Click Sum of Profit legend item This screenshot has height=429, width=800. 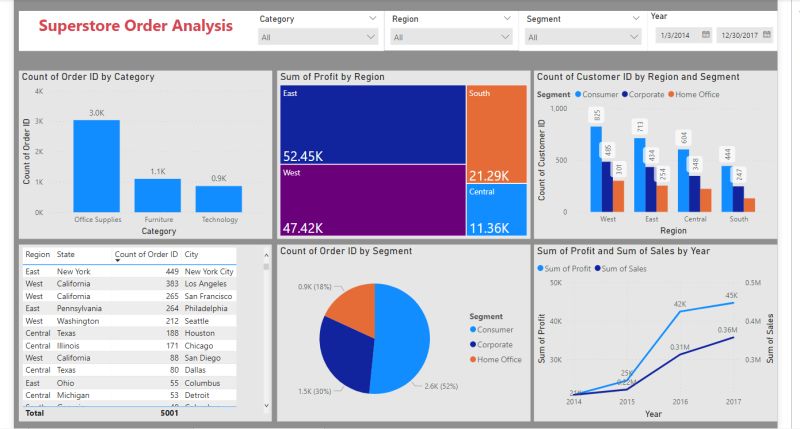(x=564, y=269)
